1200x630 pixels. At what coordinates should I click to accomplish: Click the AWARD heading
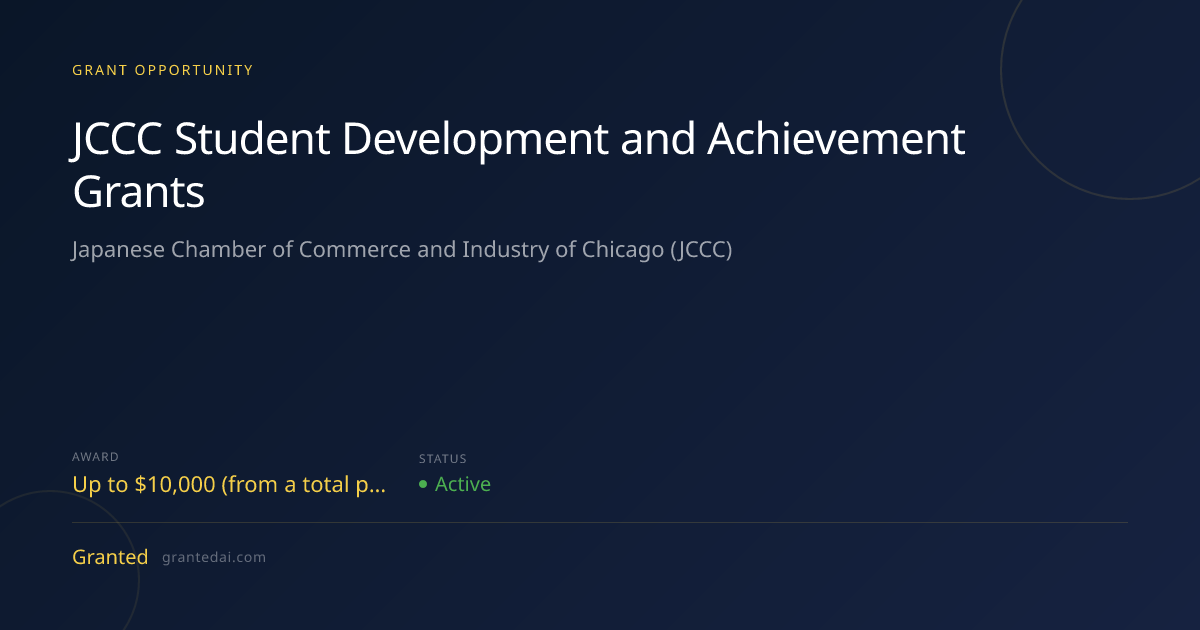(x=95, y=457)
